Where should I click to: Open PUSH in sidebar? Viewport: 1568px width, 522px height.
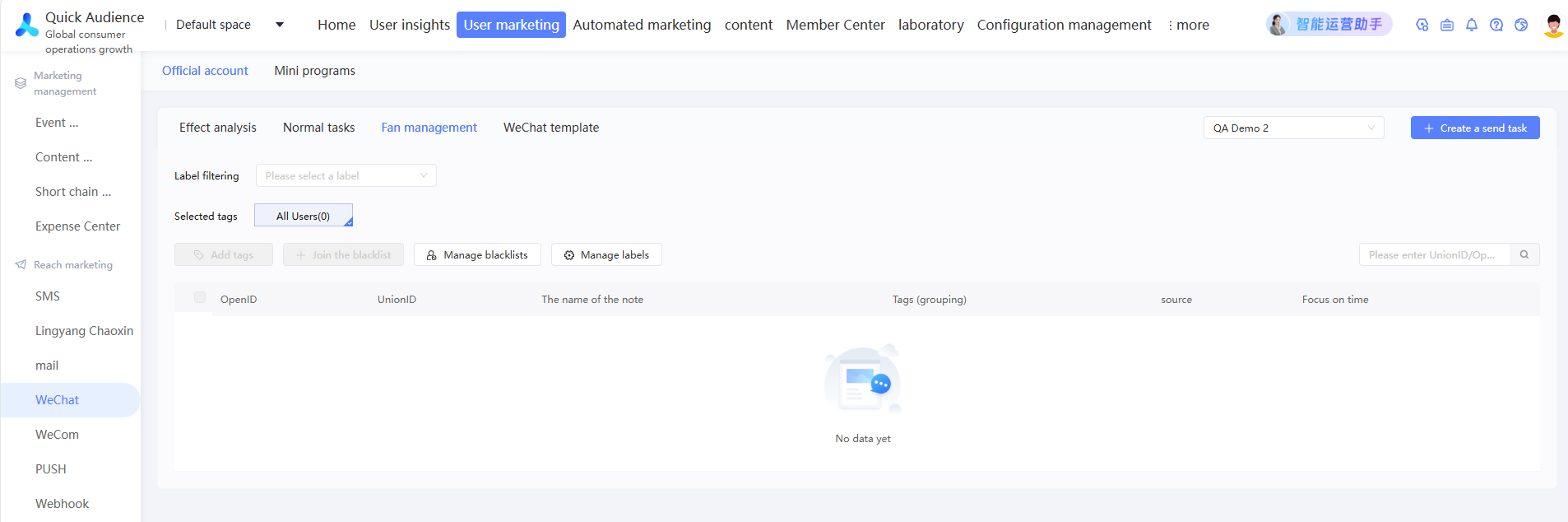pyautogui.click(x=50, y=469)
